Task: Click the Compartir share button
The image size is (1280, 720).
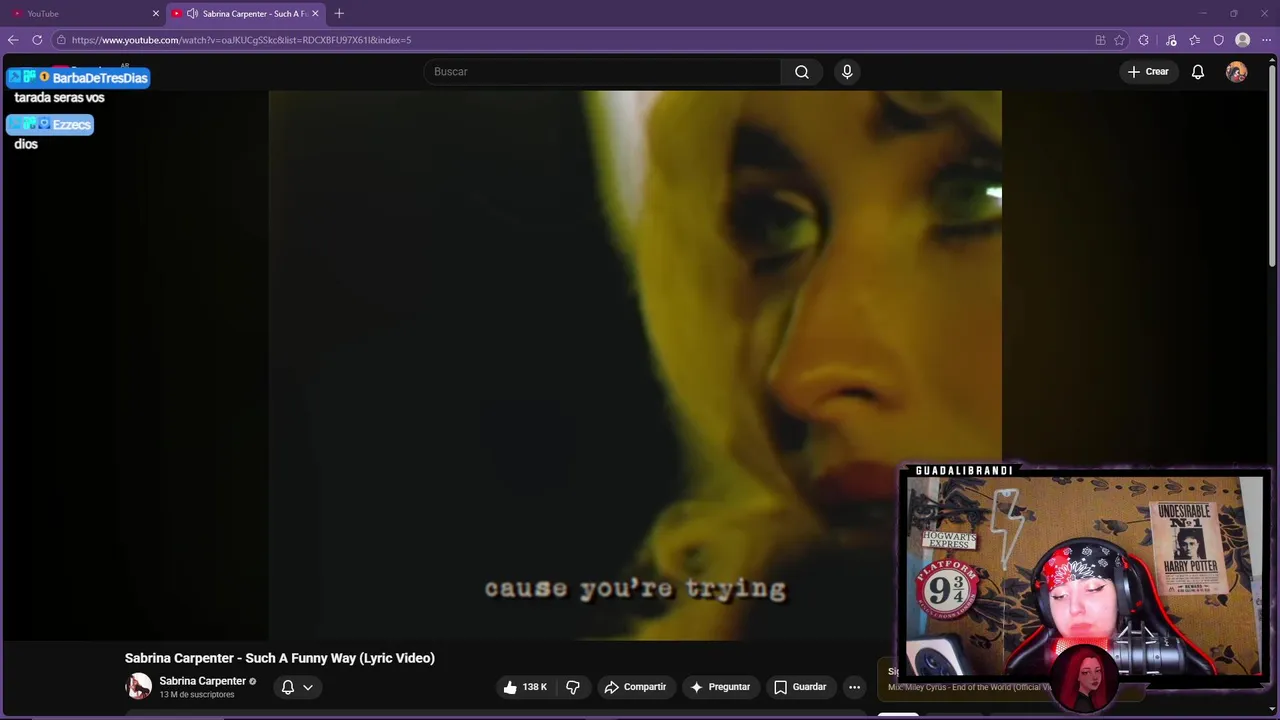Action: (x=635, y=687)
